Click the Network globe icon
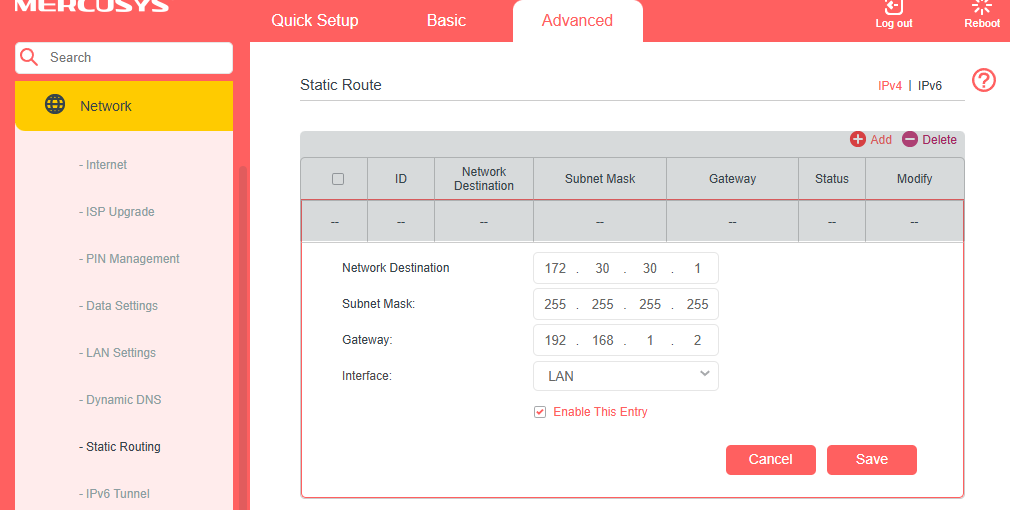 coord(55,104)
